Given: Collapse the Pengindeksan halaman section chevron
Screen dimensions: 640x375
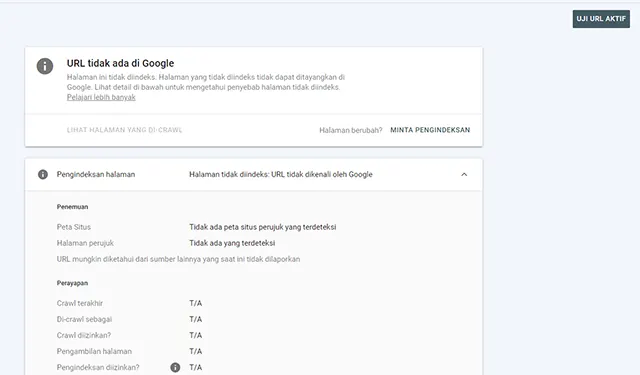Looking at the screenshot, I should pyautogui.click(x=464, y=175).
